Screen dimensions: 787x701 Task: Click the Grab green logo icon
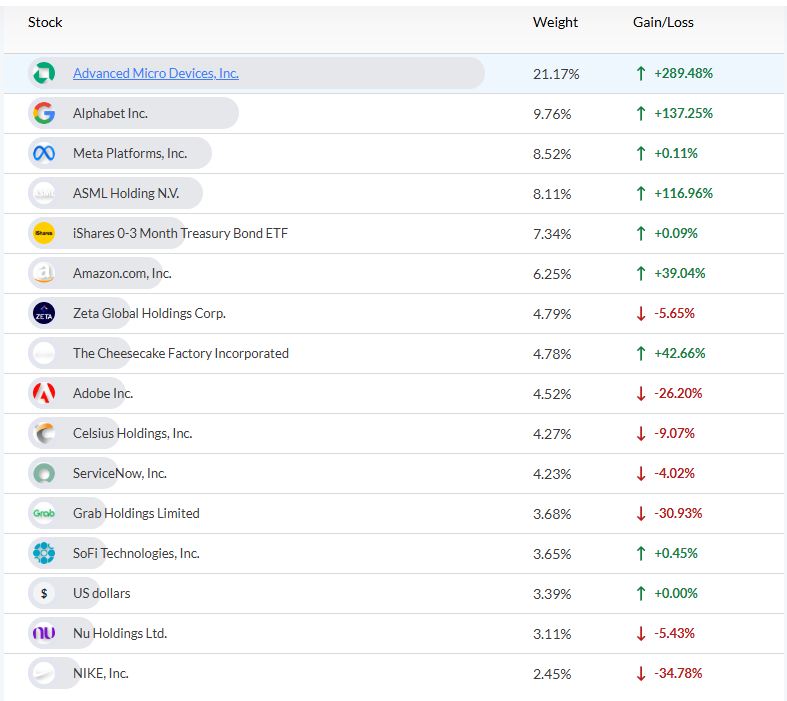[44, 513]
